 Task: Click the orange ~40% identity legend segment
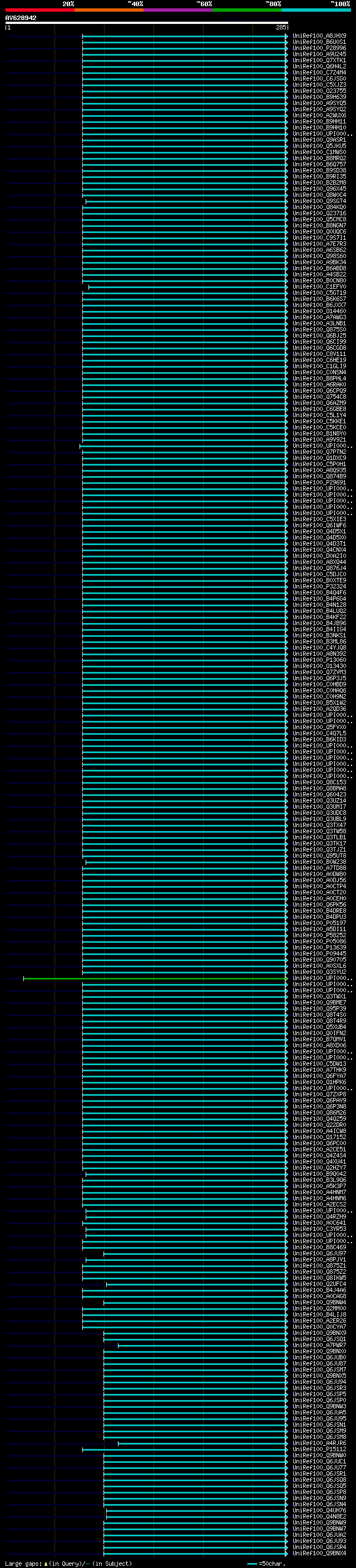[109, 10]
